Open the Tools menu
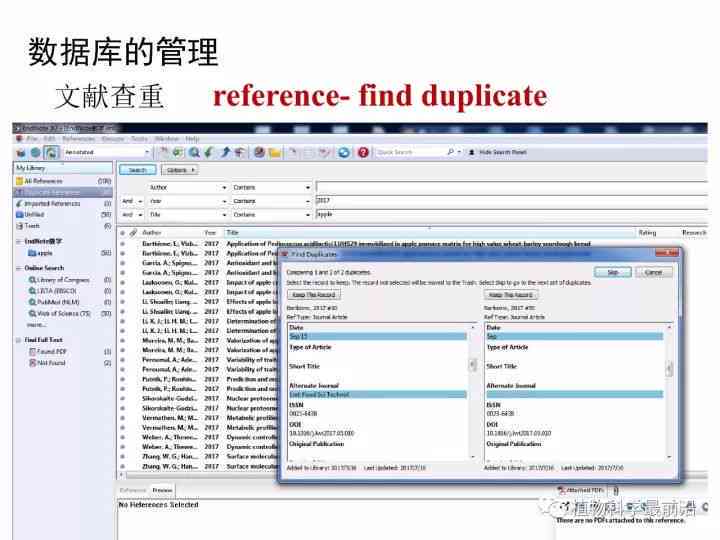720x540 pixels. (x=140, y=139)
